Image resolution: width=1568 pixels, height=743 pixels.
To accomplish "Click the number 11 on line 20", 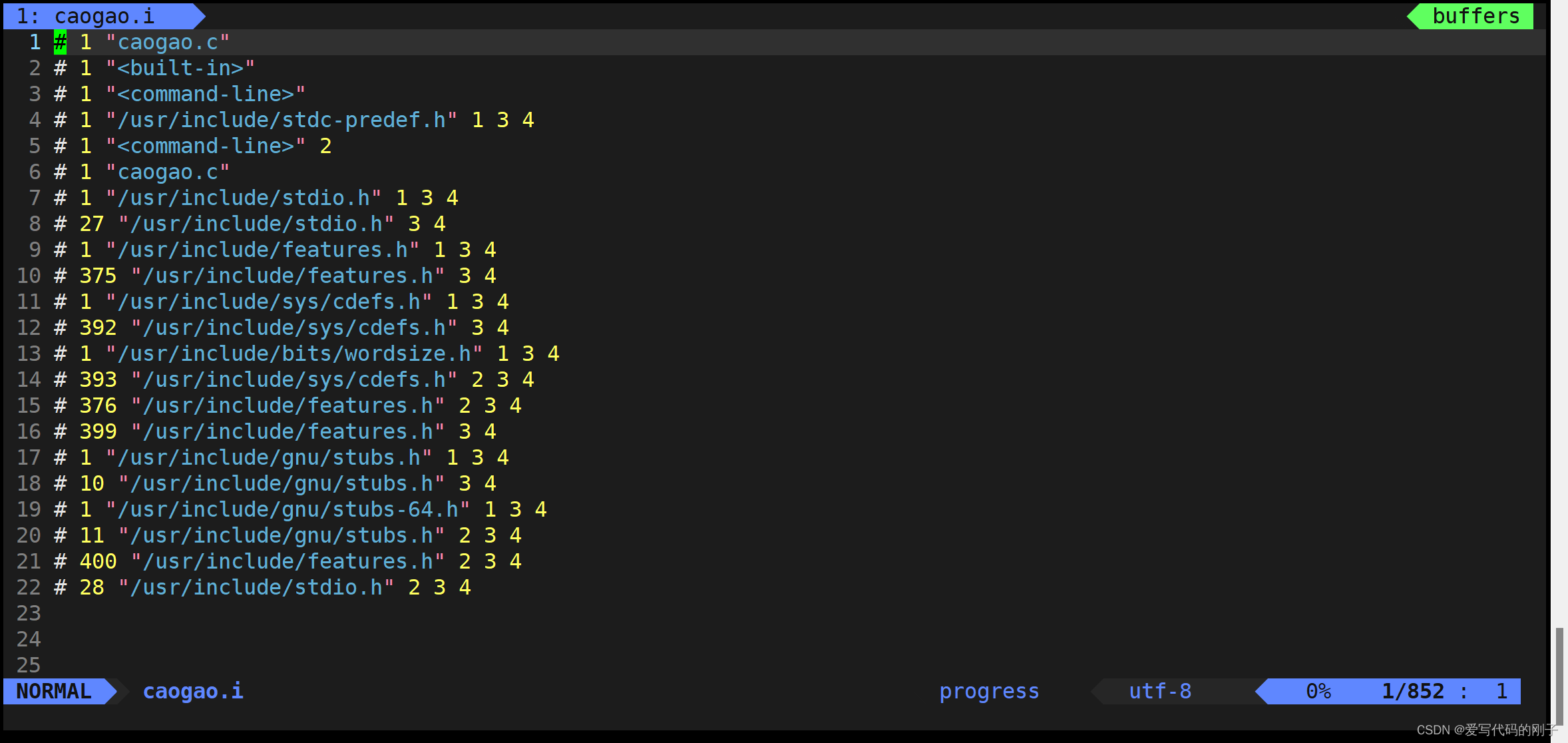I will coord(92,535).
